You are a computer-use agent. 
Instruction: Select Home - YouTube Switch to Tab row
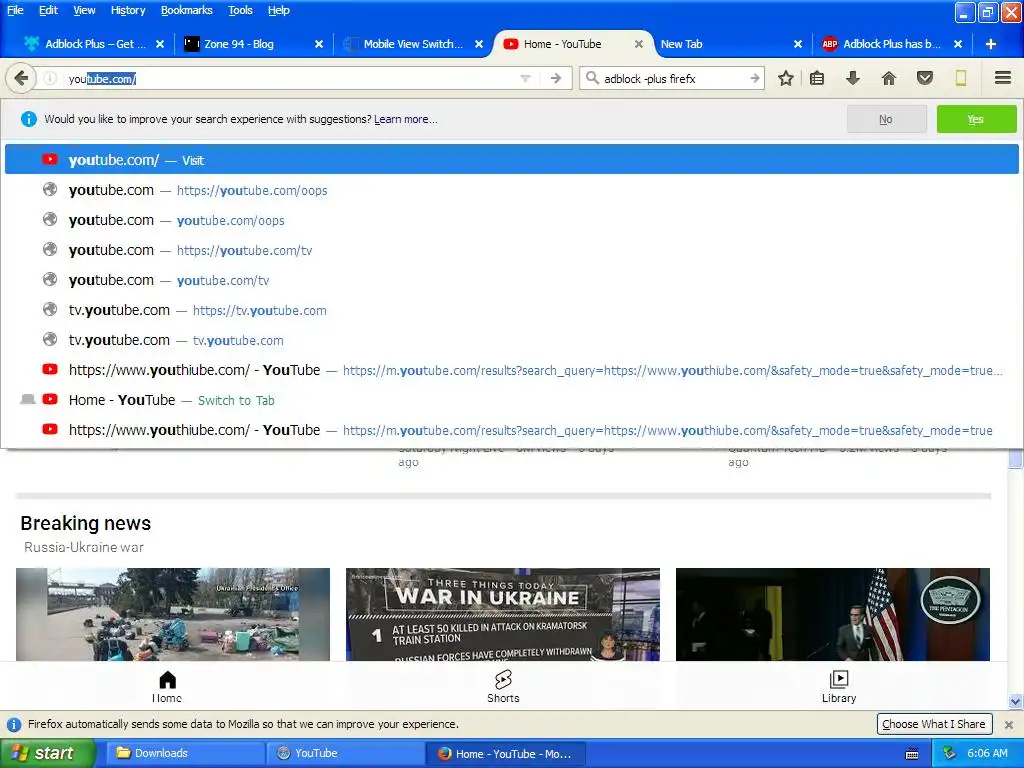click(x=511, y=400)
